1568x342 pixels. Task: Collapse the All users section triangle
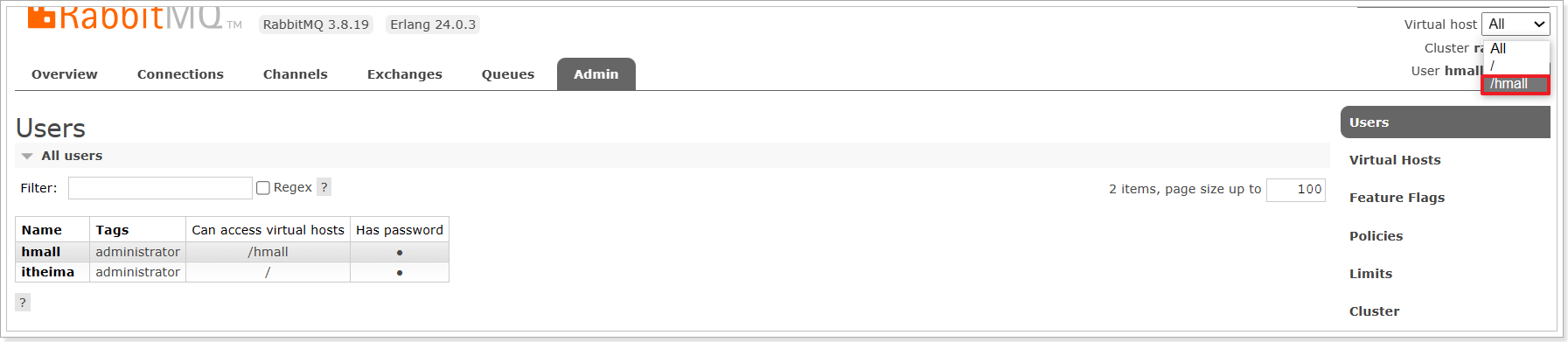click(27, 156)
